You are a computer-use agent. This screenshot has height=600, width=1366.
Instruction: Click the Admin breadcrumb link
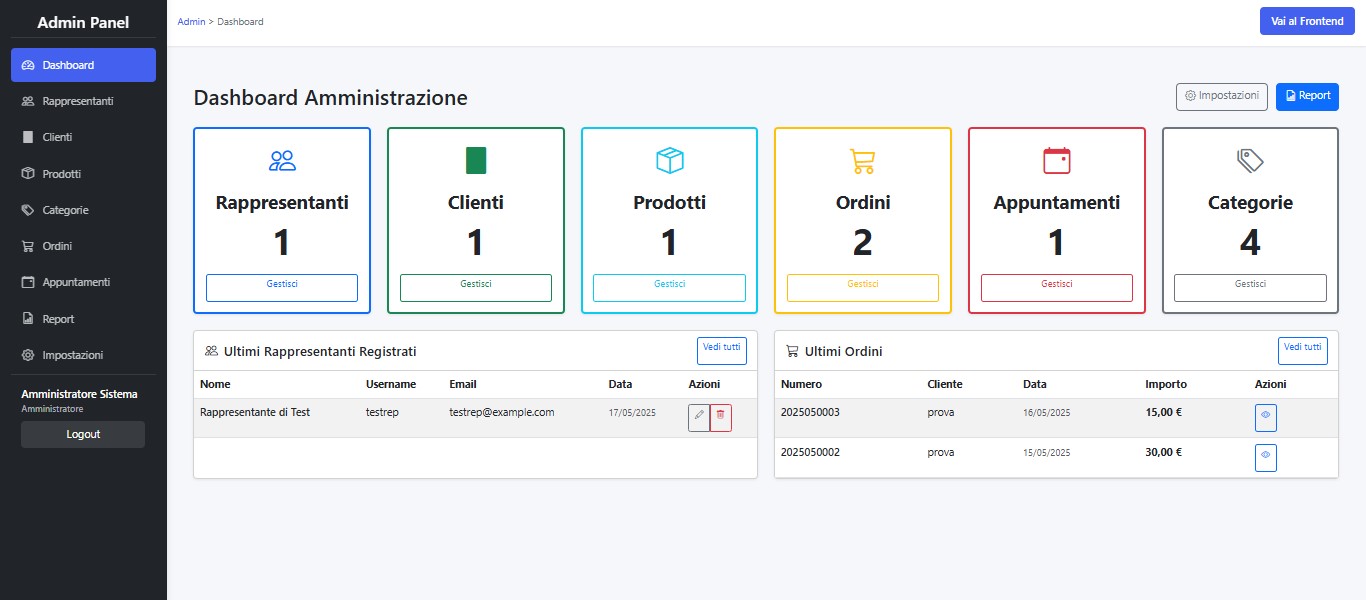191,22
